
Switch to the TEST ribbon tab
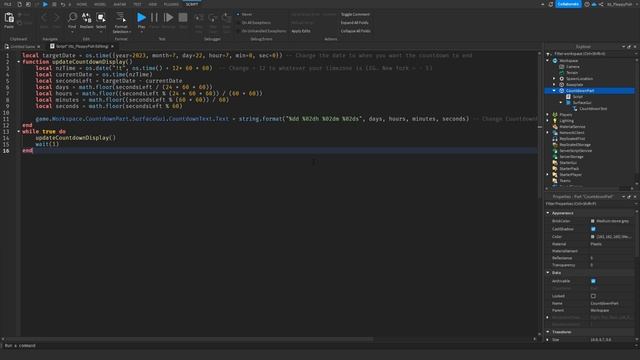click(137, 4)
